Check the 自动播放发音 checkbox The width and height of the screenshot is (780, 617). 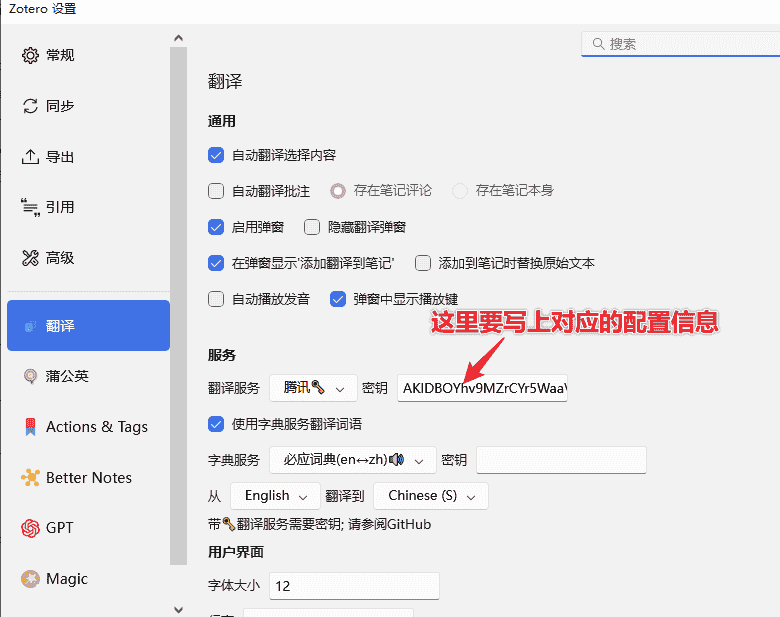point(216,299)
